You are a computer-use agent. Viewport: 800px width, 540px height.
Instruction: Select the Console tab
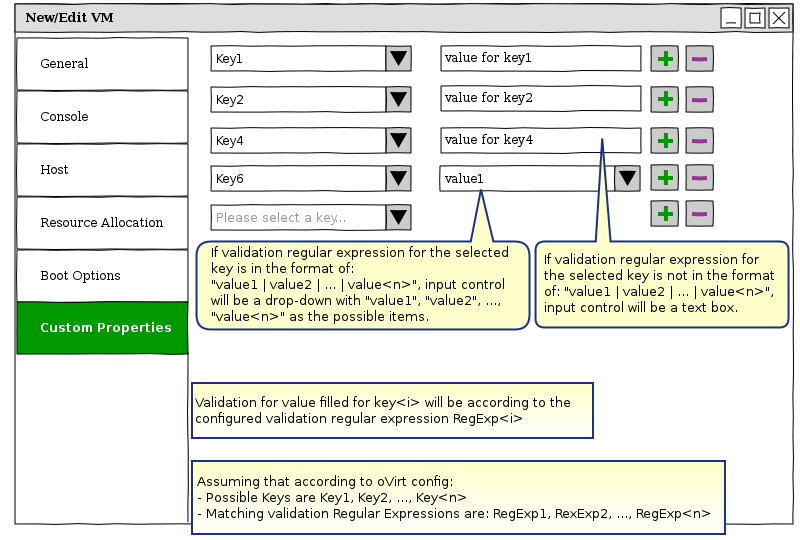[x=102, y=117]
